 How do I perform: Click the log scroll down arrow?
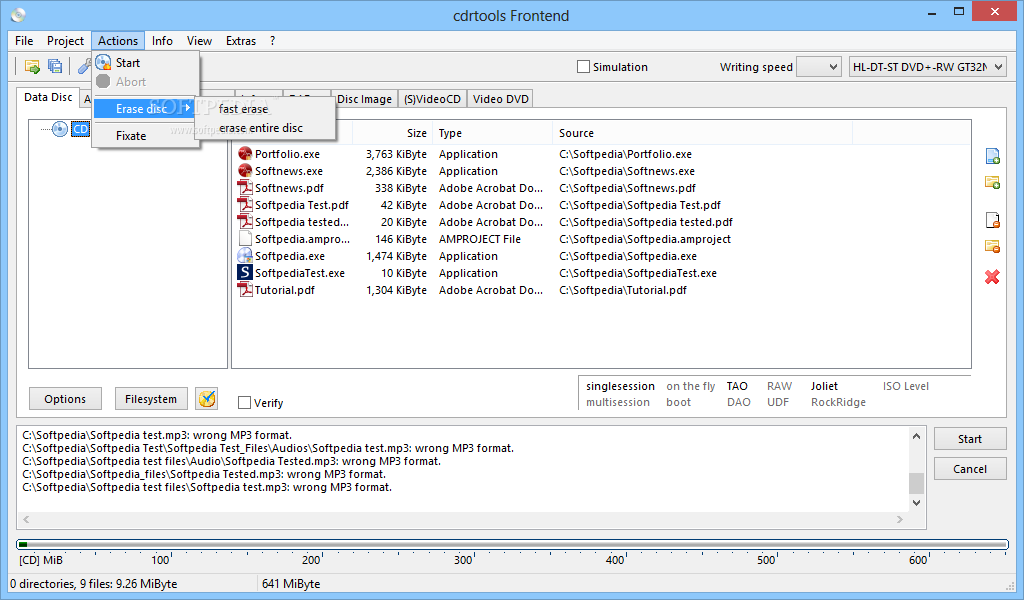click(916, 503)
